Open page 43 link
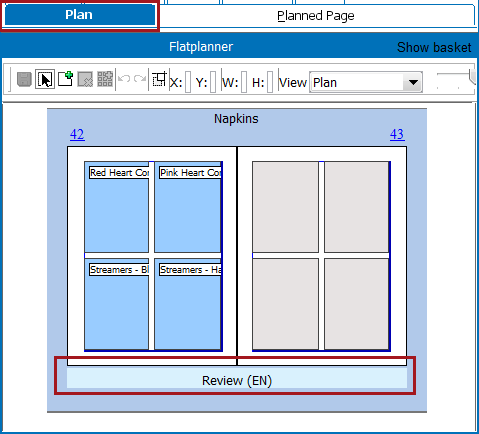This screenshot has width=479, height=434. tap(397, 134)
